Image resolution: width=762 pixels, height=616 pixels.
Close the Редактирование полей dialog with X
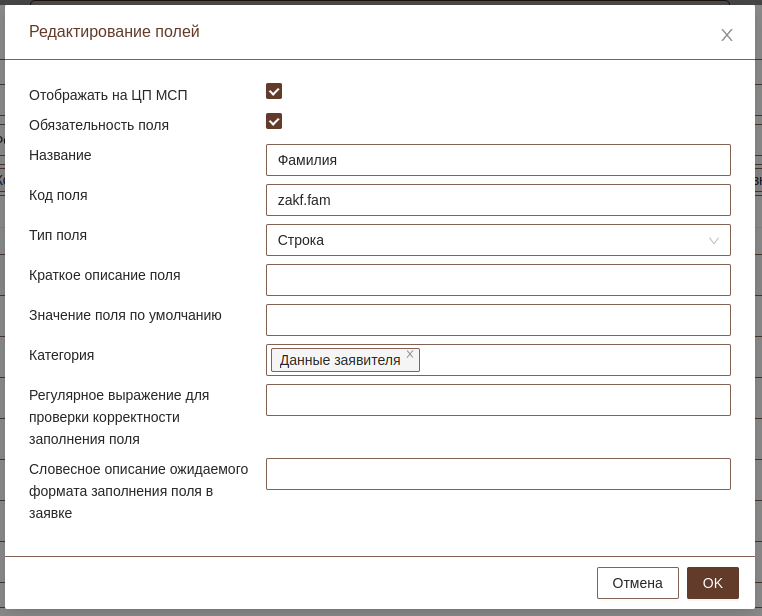727,35
